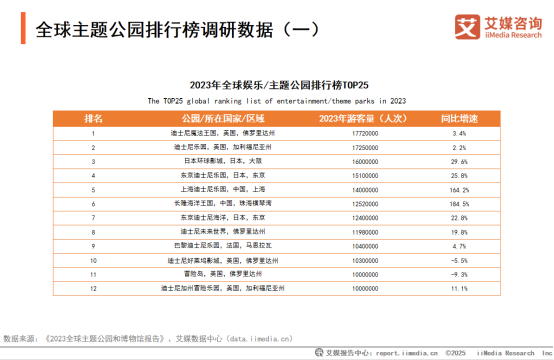Click the growth rate -5.5%
Screen dimensions: 554x360
click(x=459, y=261)
